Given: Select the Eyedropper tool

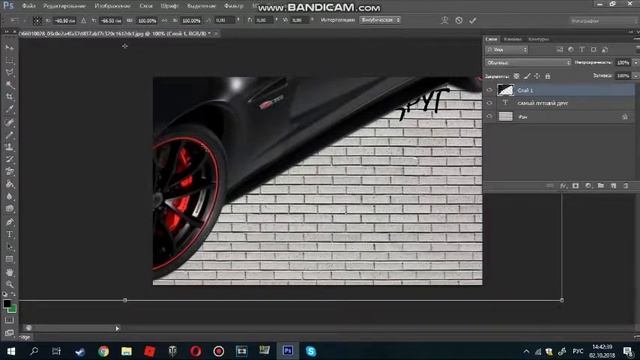Looking at the screenshot, I should (x=9, y=109).
